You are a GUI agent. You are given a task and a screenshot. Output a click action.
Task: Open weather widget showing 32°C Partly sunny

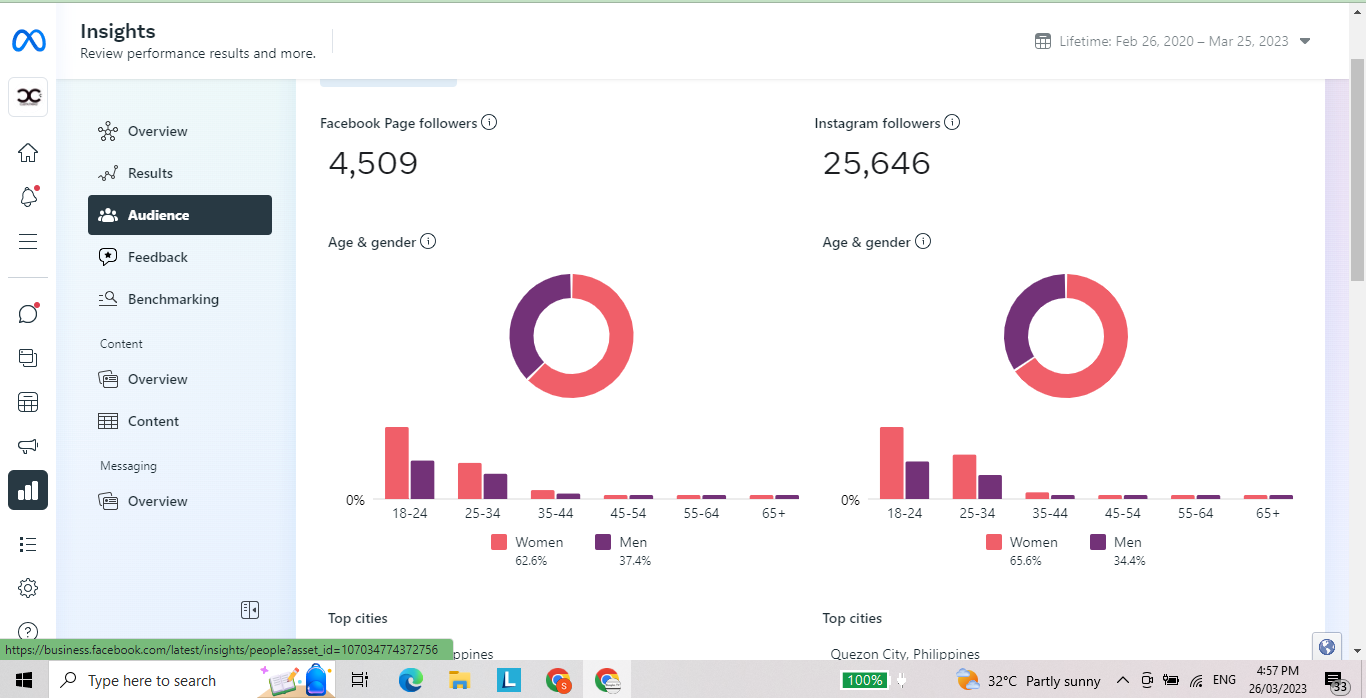[1029, 681]
